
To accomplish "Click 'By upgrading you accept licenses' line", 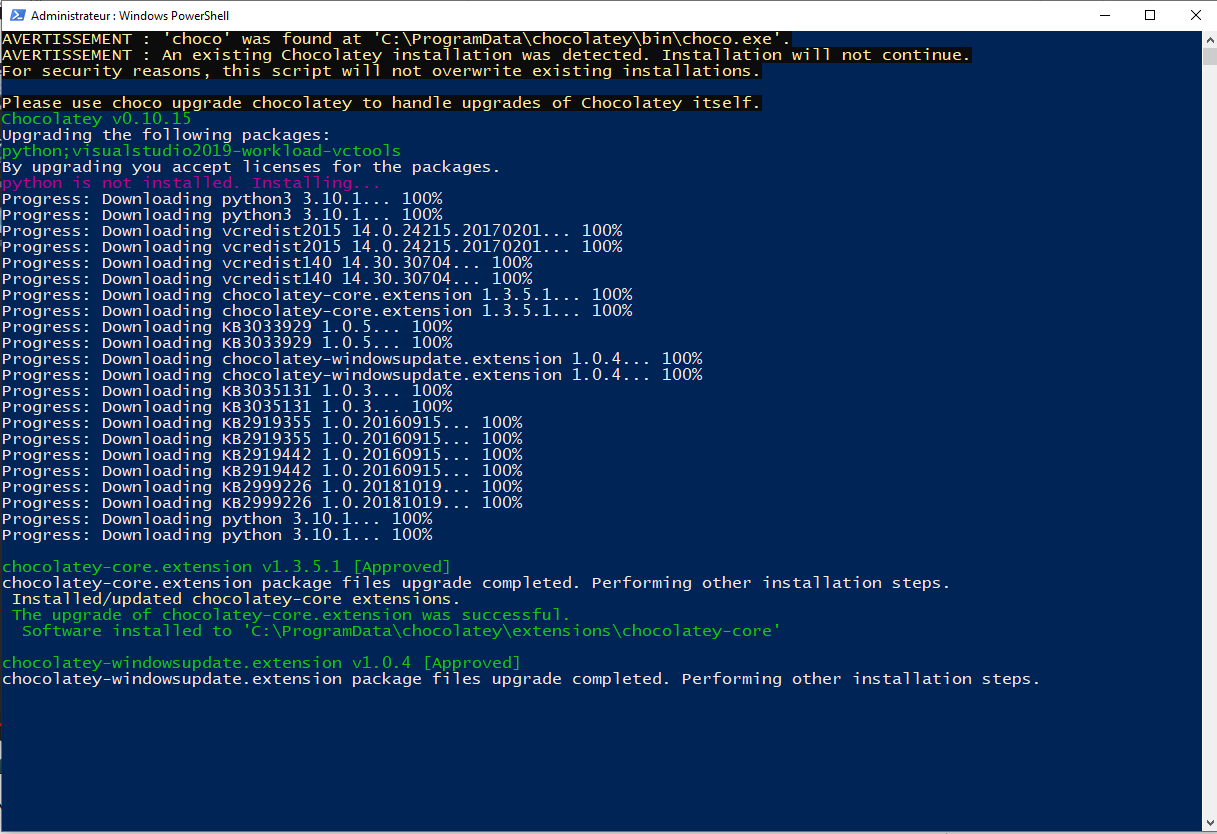I will [251, 167].
